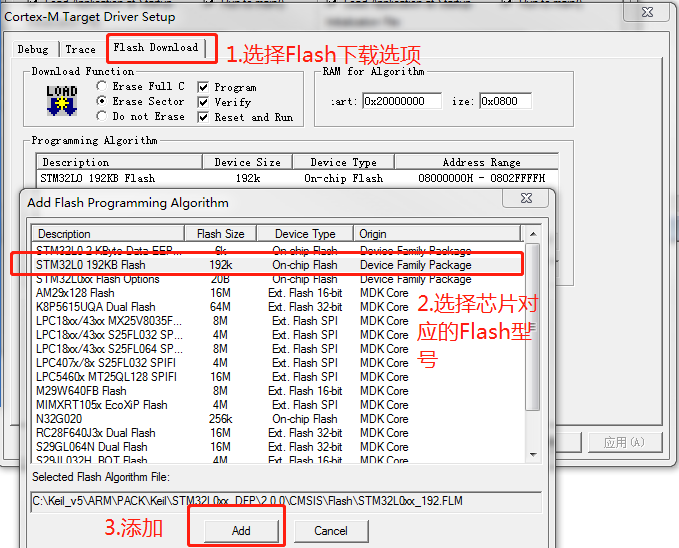Select LPC5460x MT25QL128 SPIFI entry
Viewport: 679px width, 548px height.
[277, 377]
